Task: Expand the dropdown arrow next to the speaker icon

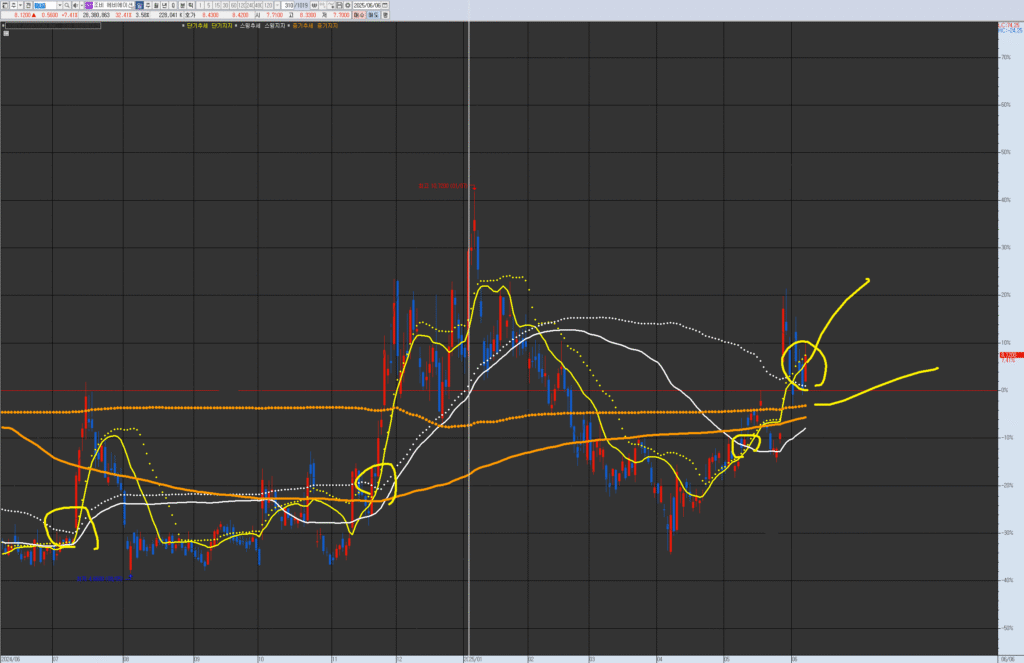Action: 82,5
